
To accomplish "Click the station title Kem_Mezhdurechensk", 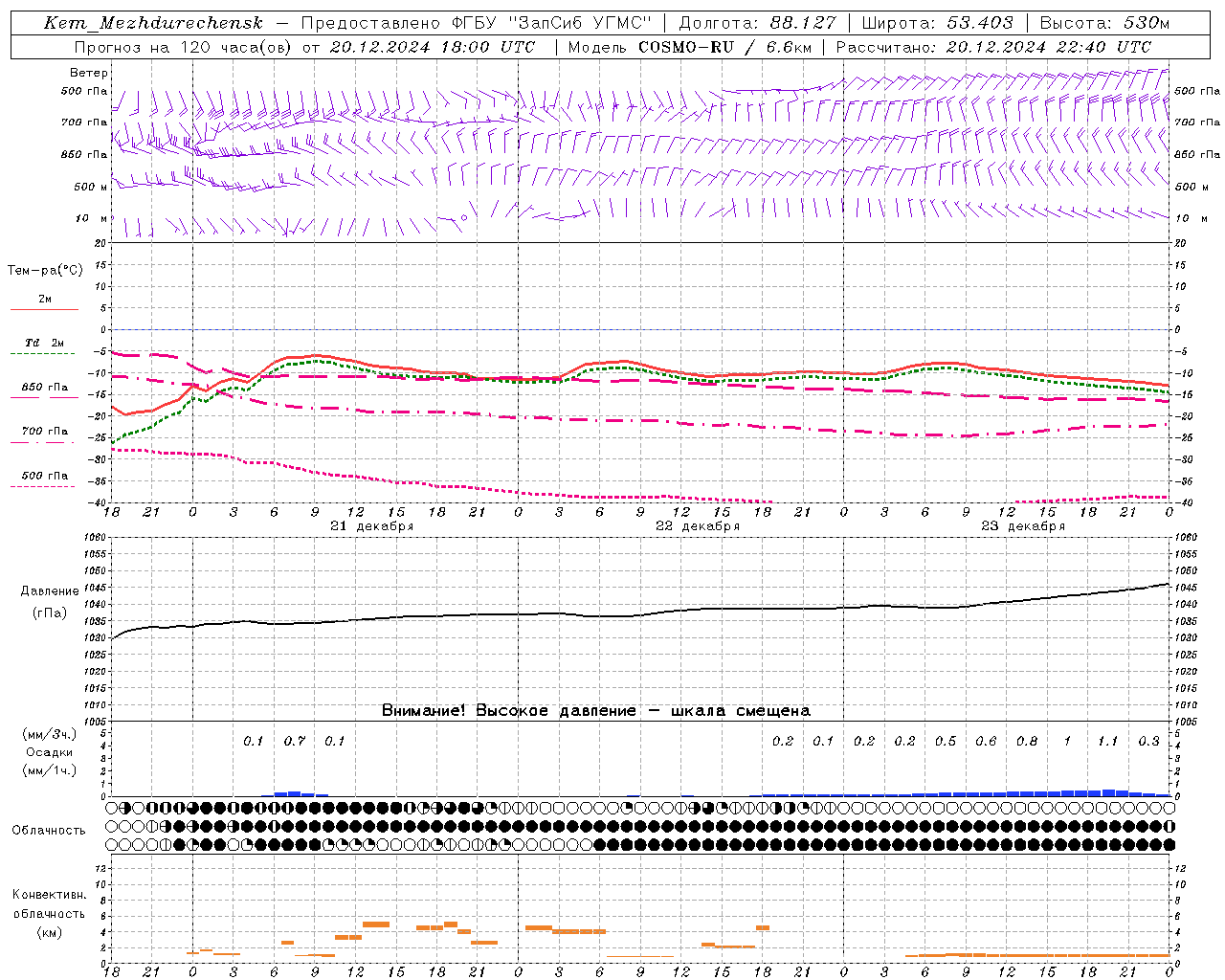I will pos(153,23).
